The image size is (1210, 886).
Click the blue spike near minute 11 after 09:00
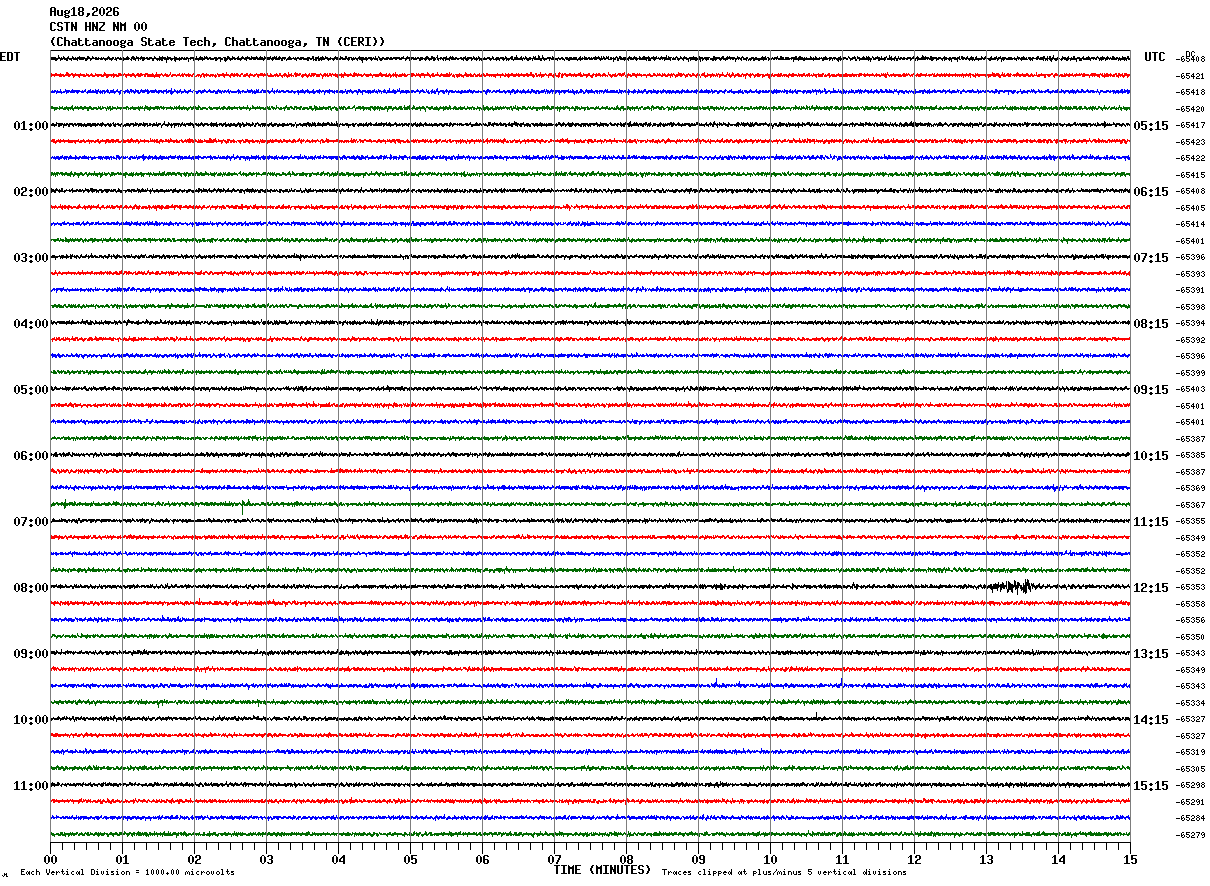(x=841, y=682)
